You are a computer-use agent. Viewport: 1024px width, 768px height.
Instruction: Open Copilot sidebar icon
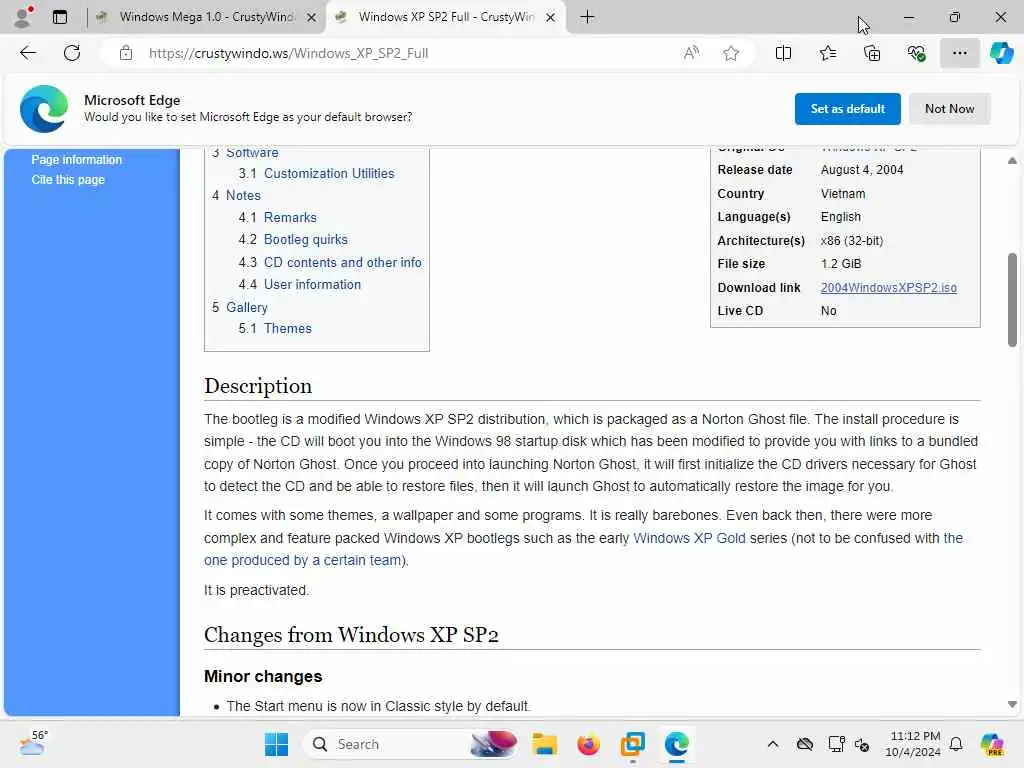[x=1001, y=53]
